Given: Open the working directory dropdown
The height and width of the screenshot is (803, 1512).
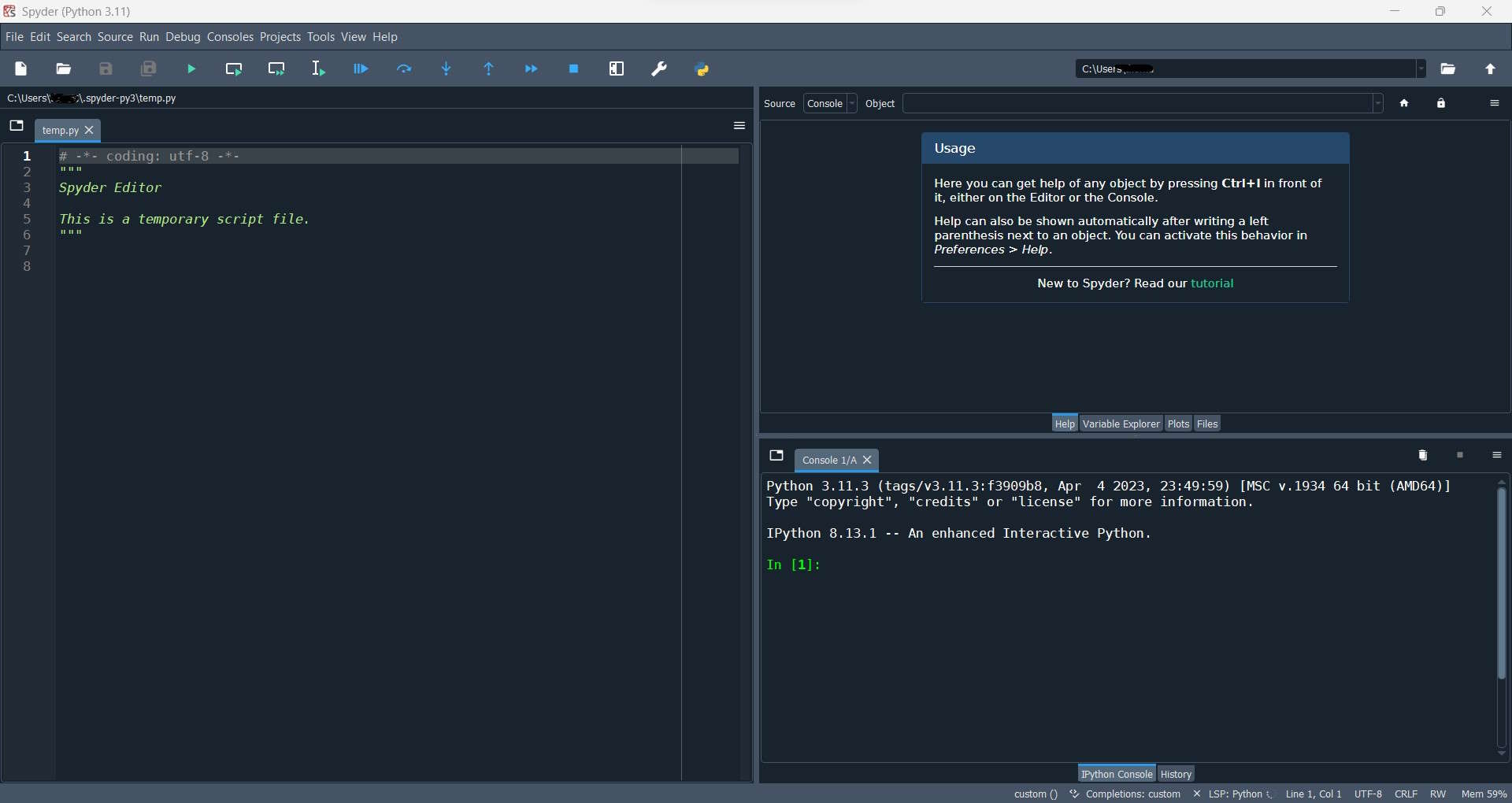Looking at the screenshot, I should coord(1421,68).
